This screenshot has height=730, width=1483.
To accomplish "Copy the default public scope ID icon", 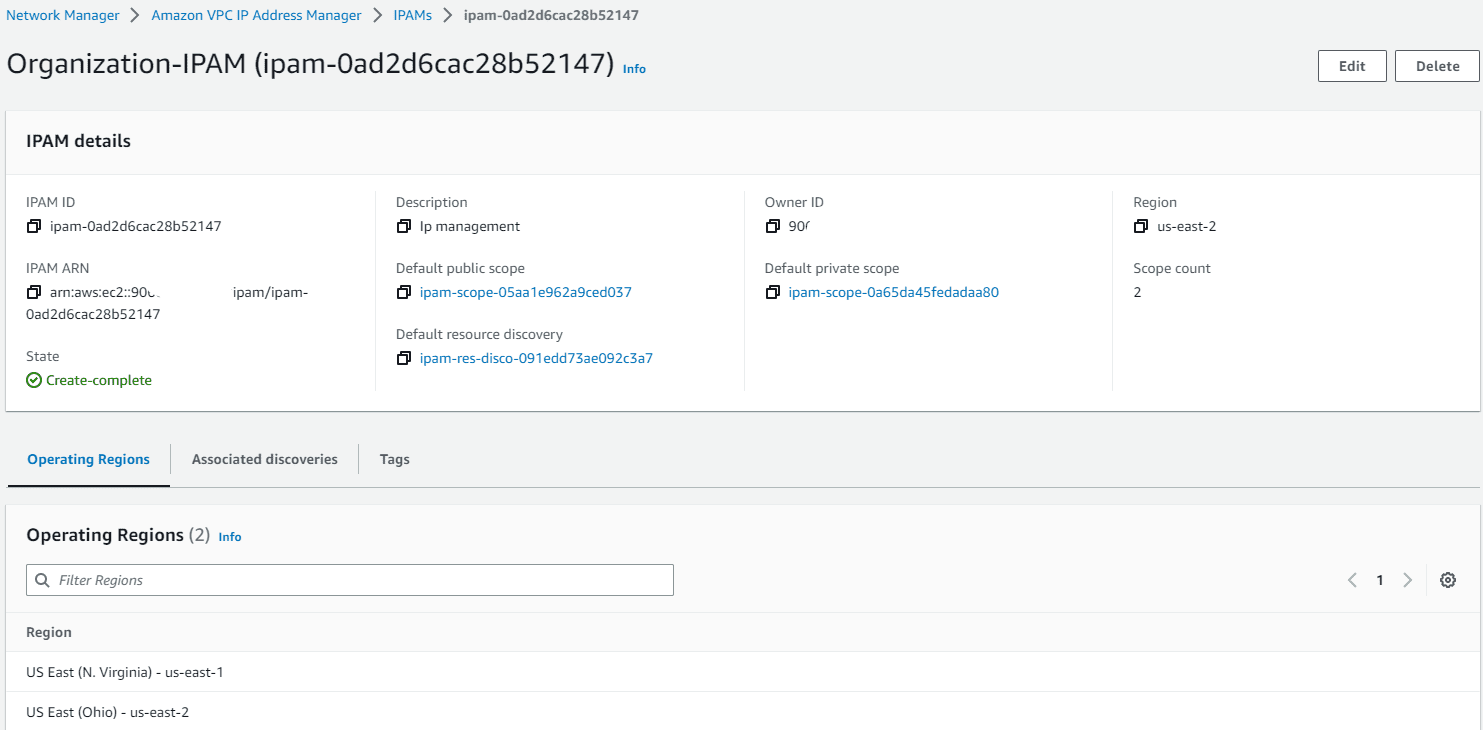I will tap(404, 293).
